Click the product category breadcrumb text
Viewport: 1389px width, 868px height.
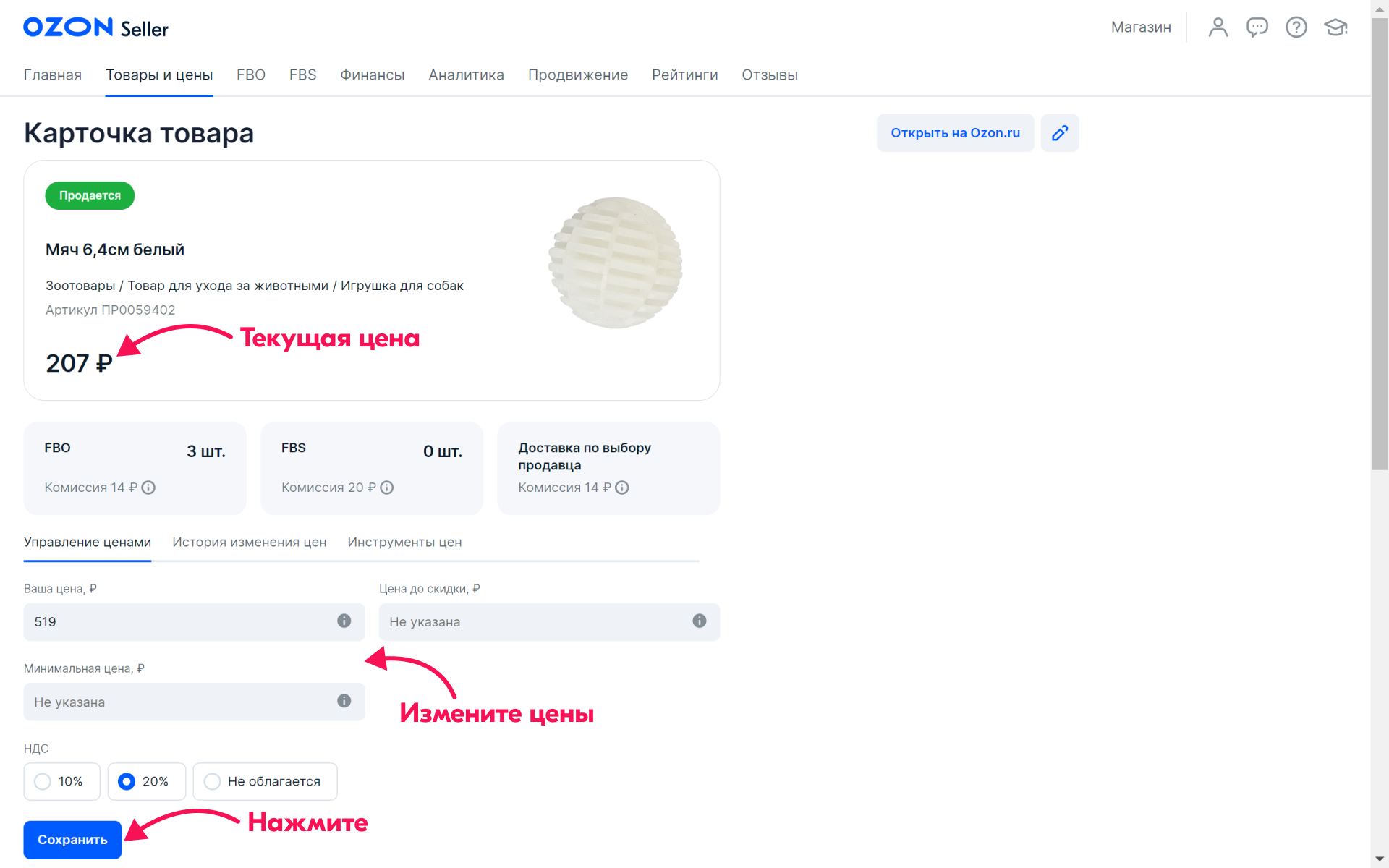click(255, 286)
